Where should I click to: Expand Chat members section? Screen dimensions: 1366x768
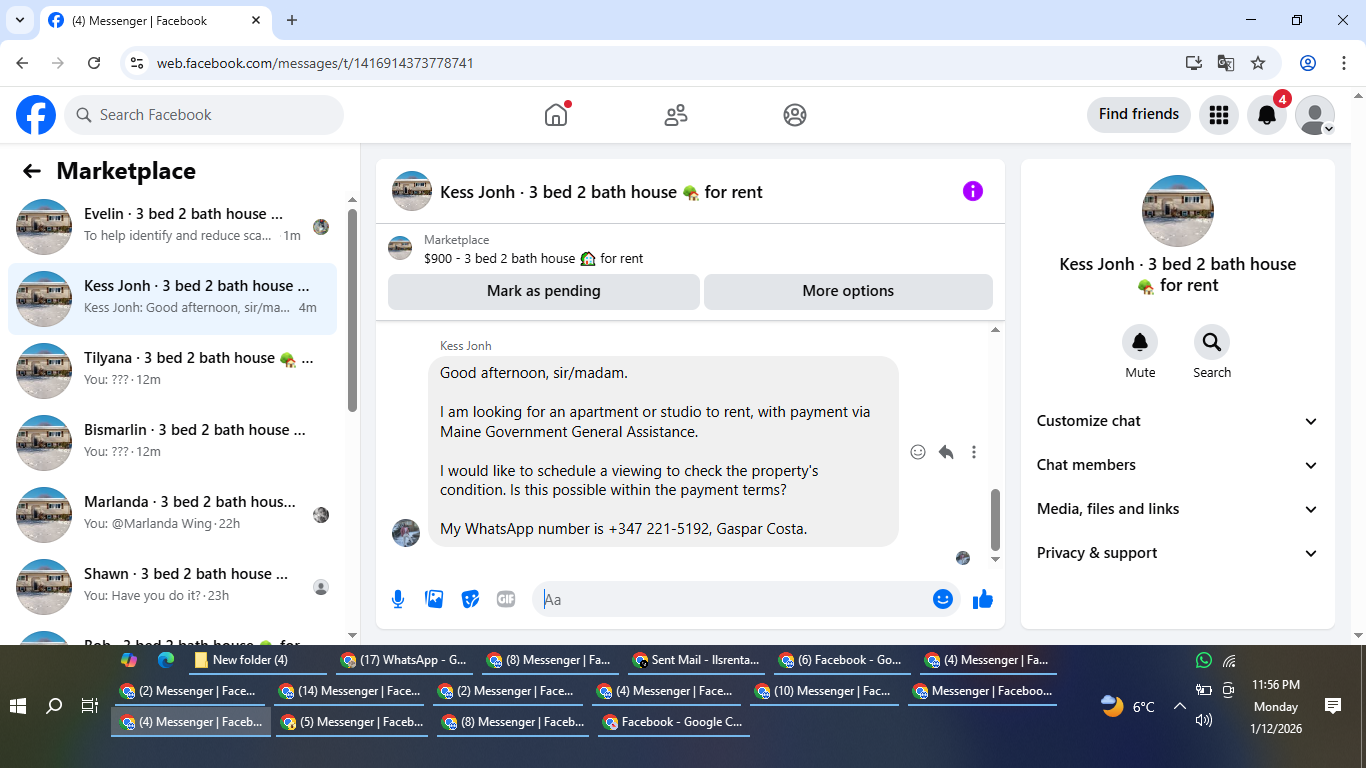coord(1178,465)
